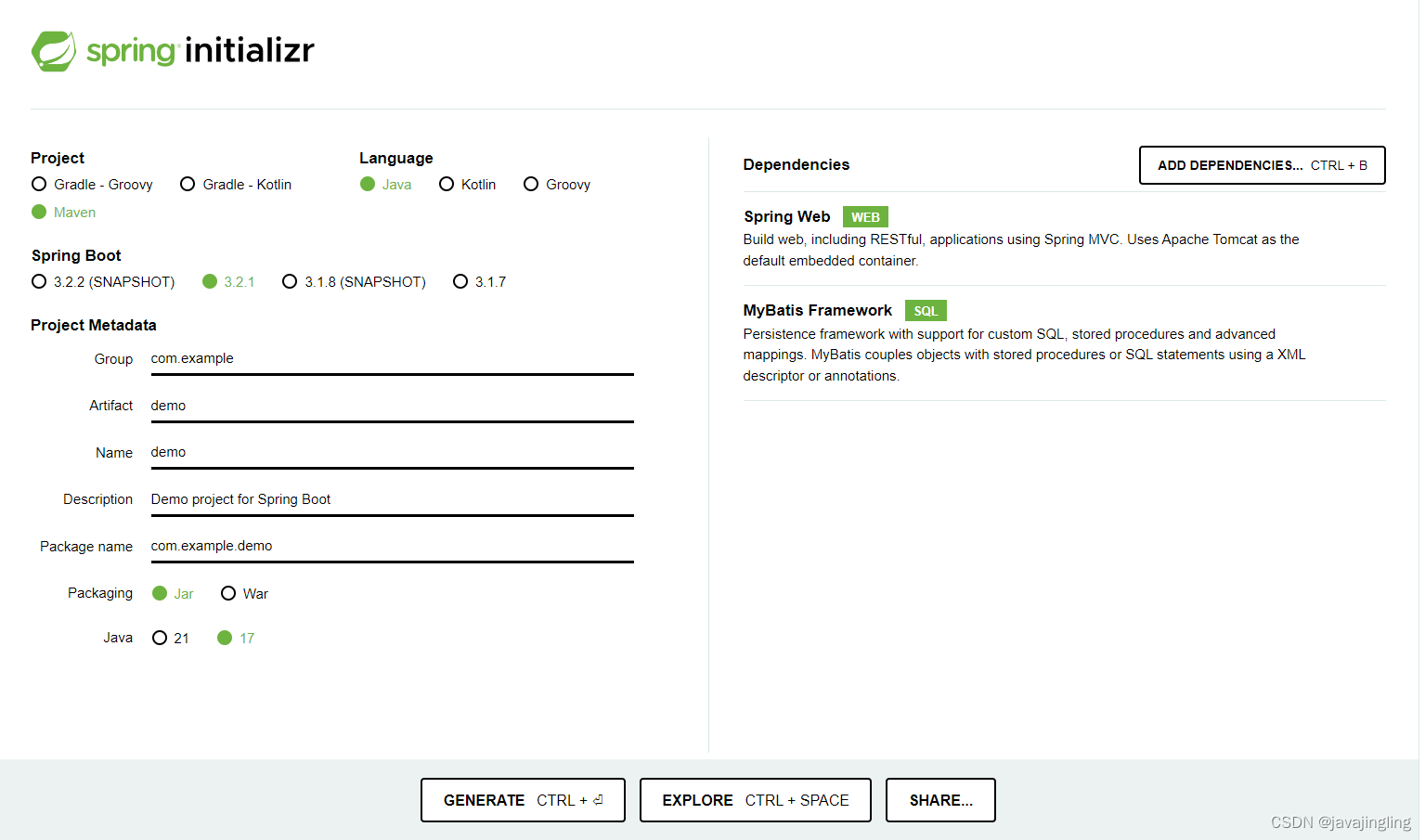Image resolution: width=1425 pixels, height=840 pixels.
Task: Choose Java as the language
Action: (x=386, y=185)
